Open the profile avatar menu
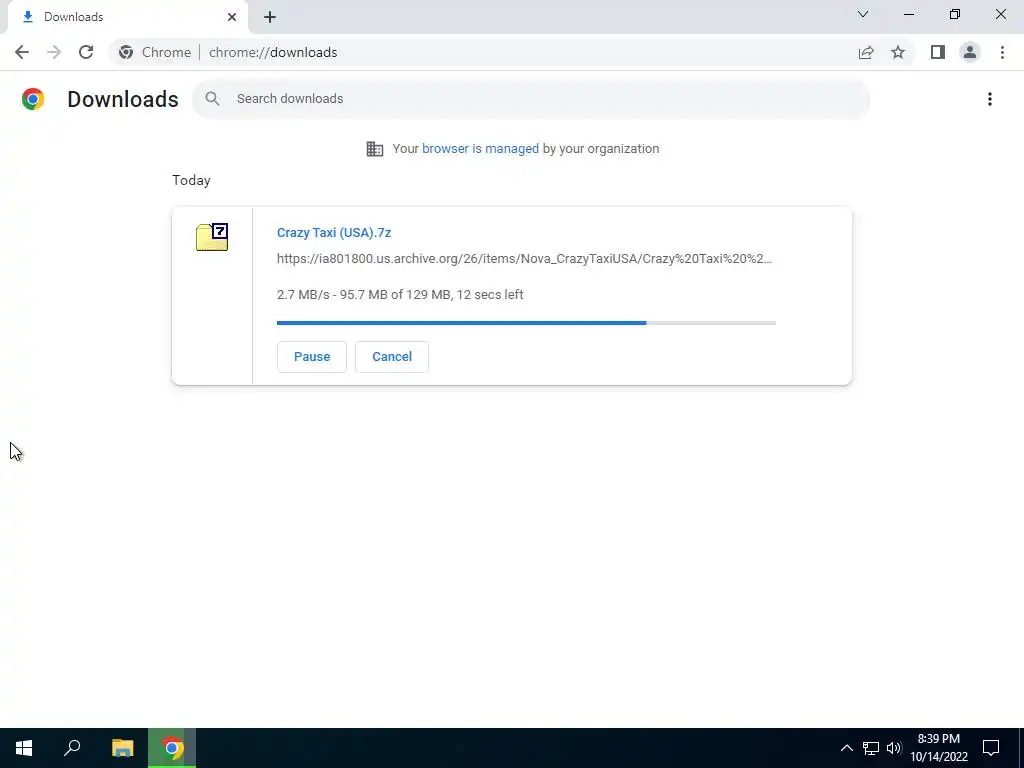Screen dimensions: 1024x768 click(970, 52)
